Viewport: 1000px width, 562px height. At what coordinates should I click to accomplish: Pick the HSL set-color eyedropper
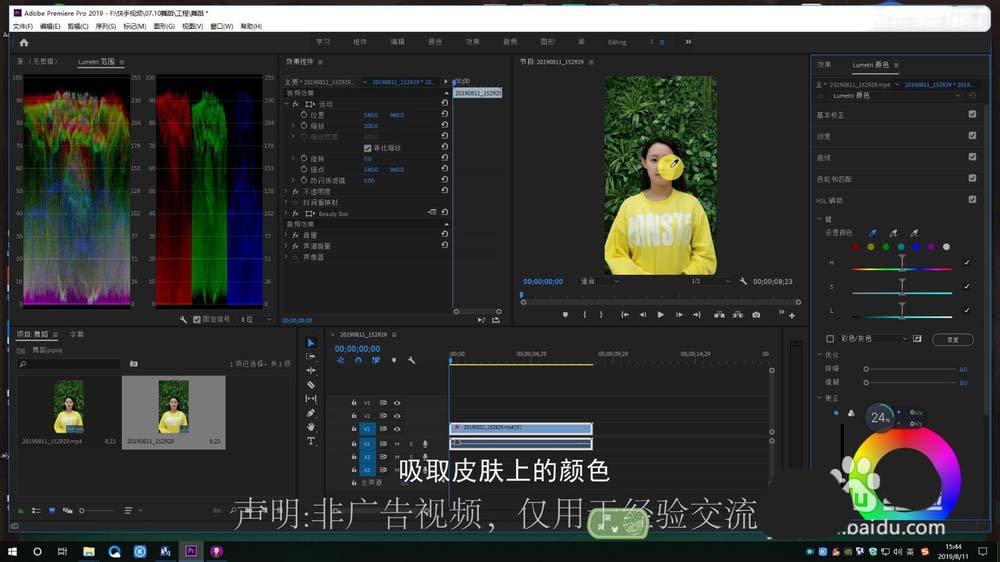tap(872, 233)
